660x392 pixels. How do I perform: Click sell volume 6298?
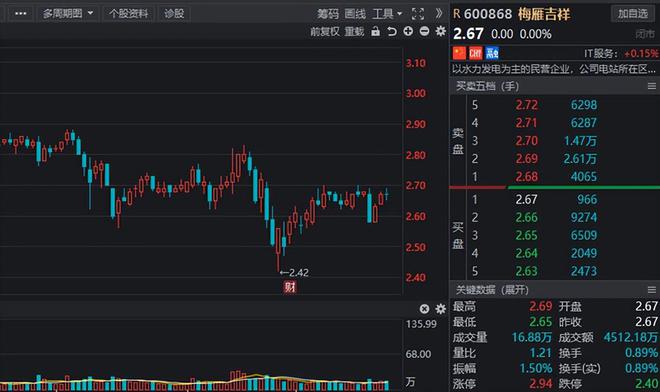[x=583, y=105]
